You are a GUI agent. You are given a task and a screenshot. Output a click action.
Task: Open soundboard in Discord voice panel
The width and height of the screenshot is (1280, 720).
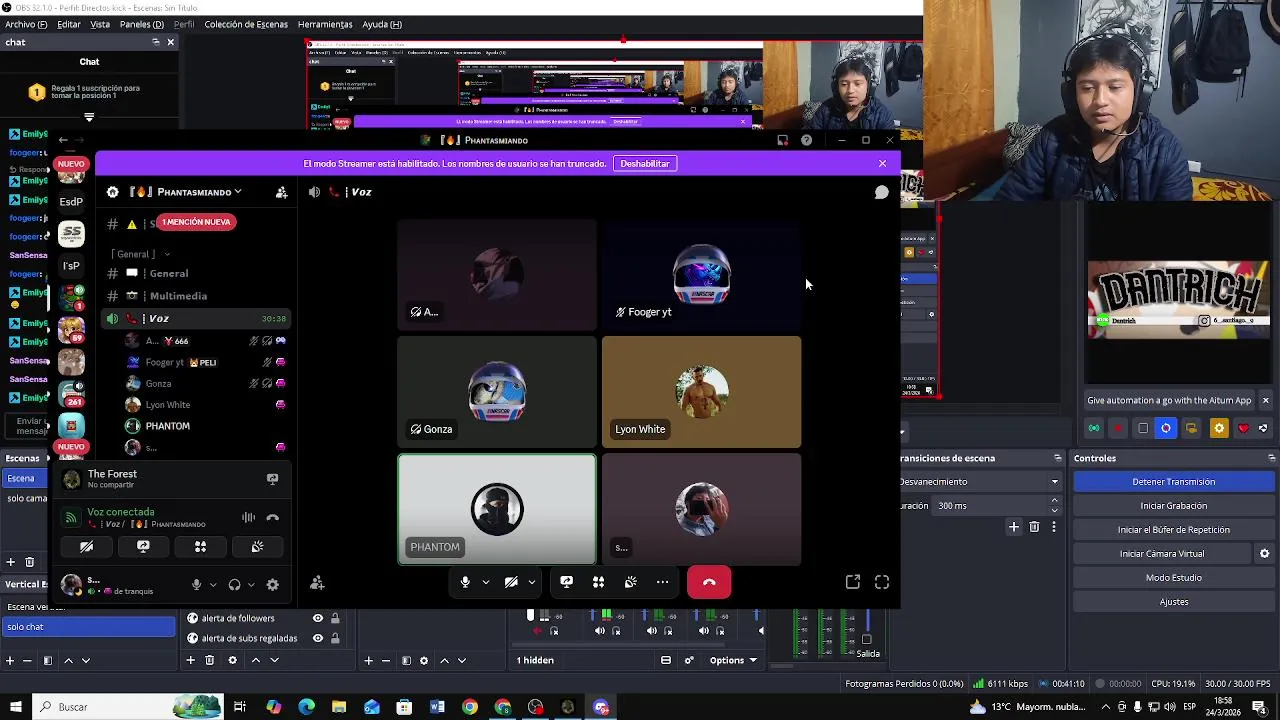click(257, 547)
